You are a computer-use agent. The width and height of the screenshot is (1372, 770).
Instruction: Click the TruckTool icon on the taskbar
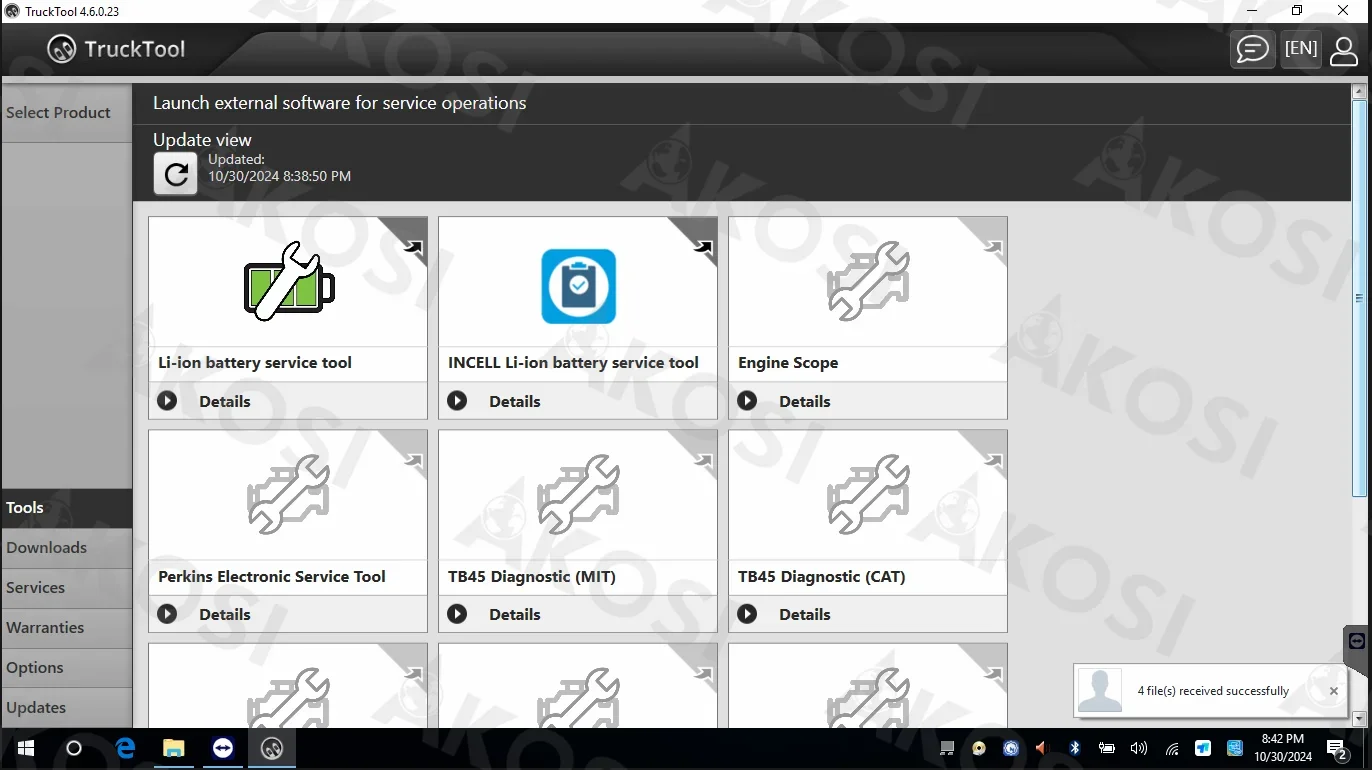271,748
